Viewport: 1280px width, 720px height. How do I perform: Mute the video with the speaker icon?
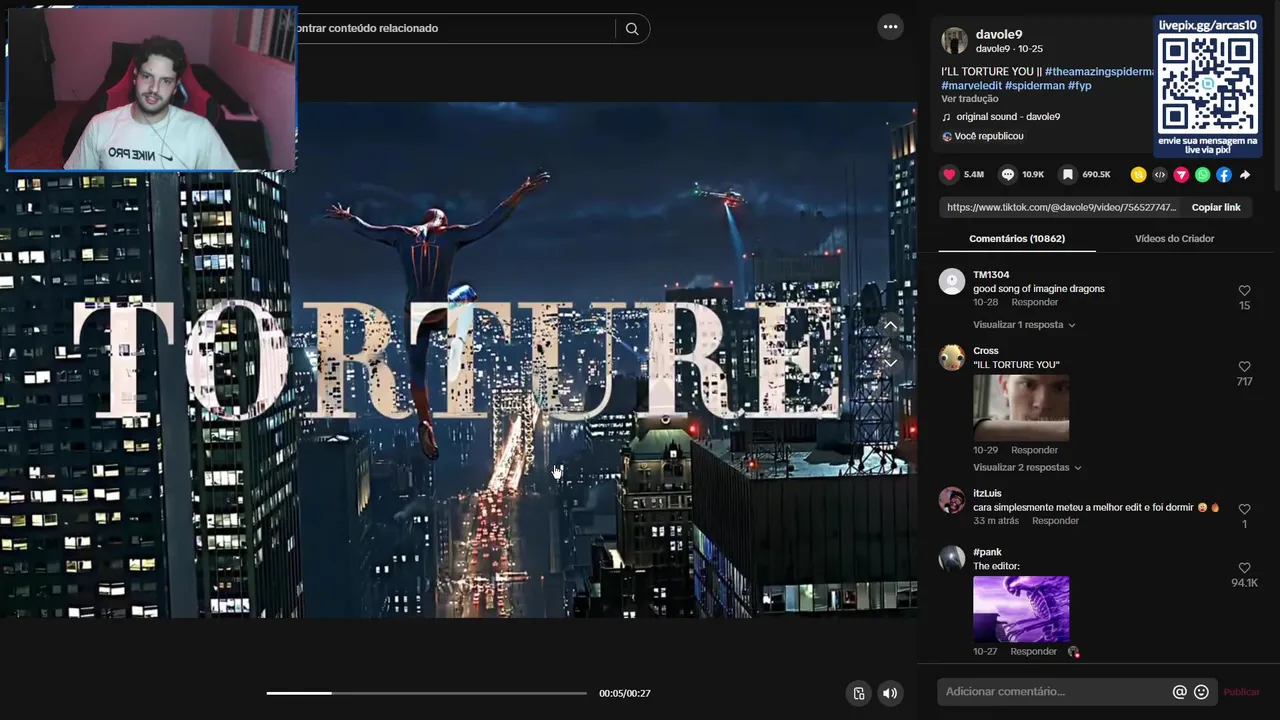(890, 693)
